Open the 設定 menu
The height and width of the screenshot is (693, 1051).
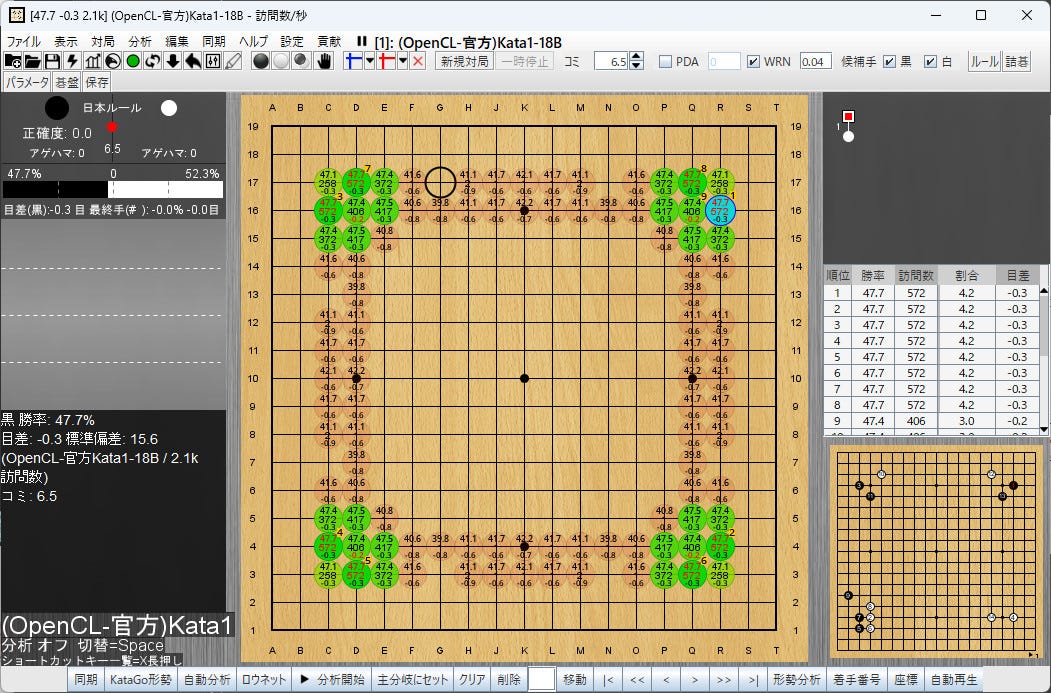[292, 42]
